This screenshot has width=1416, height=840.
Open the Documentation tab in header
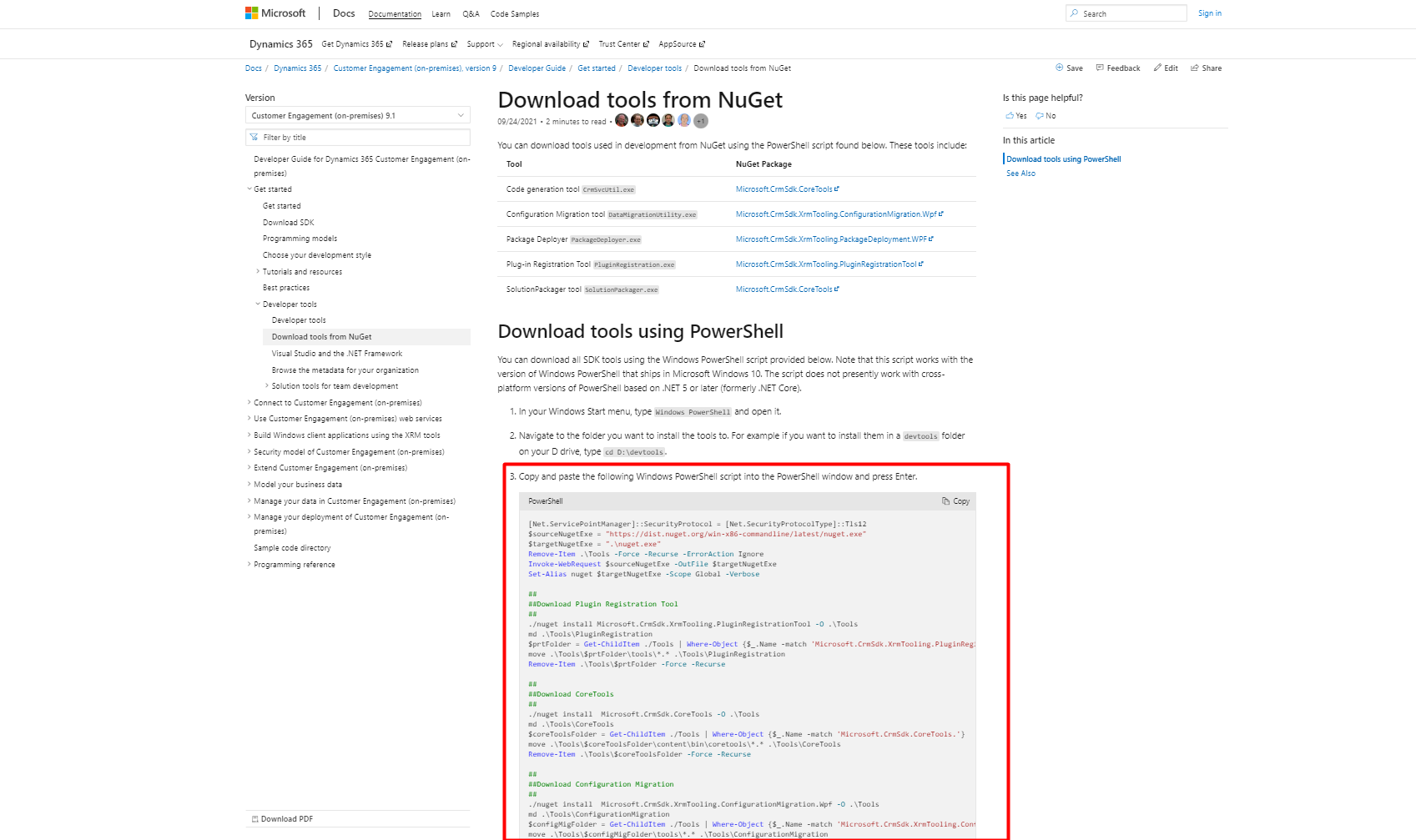pyautogui.click(x=395, y=14)
